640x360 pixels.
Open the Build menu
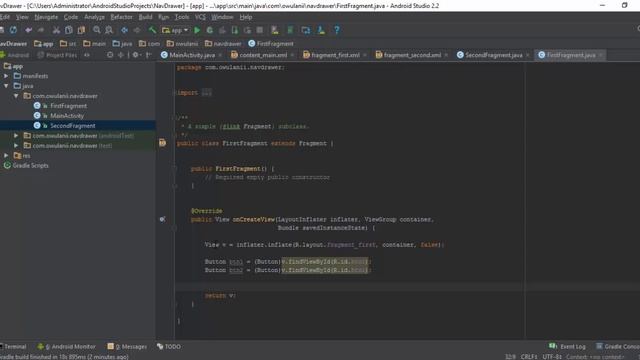[x=145, y=17]
